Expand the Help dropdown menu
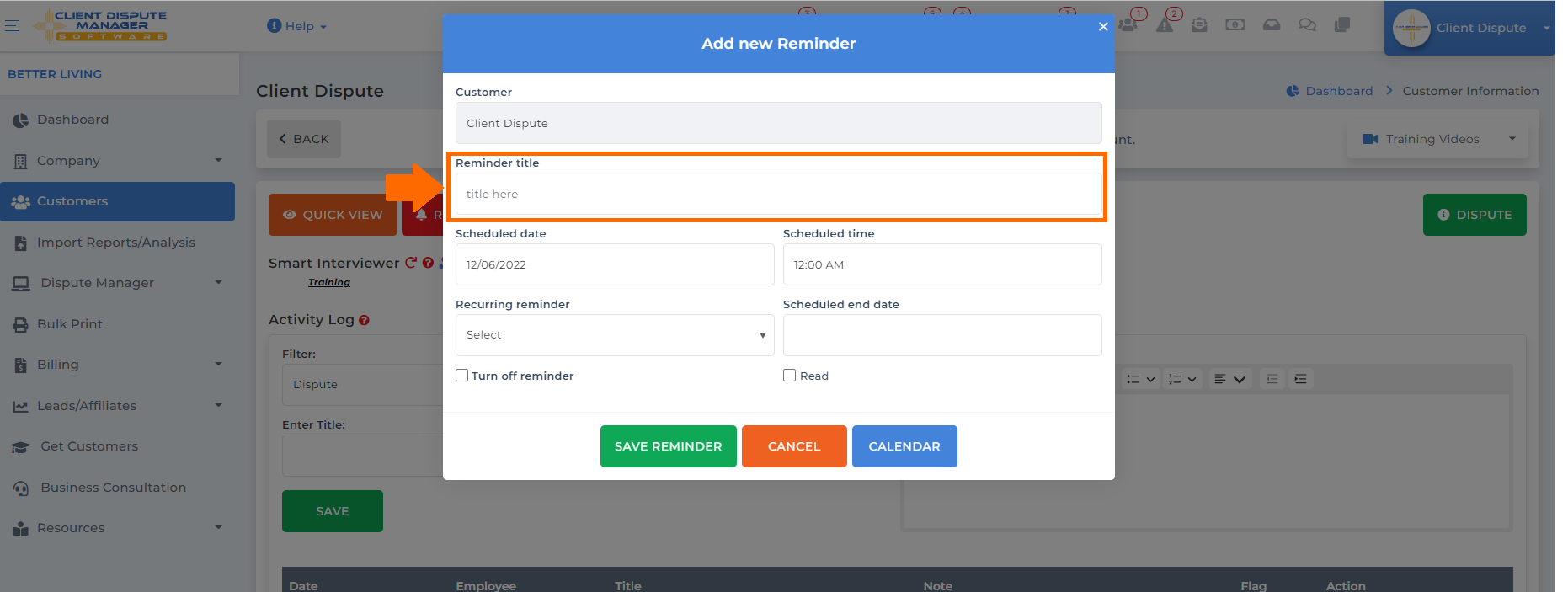1568x592 pixels. pyautogui.click(x=296, y=26)
